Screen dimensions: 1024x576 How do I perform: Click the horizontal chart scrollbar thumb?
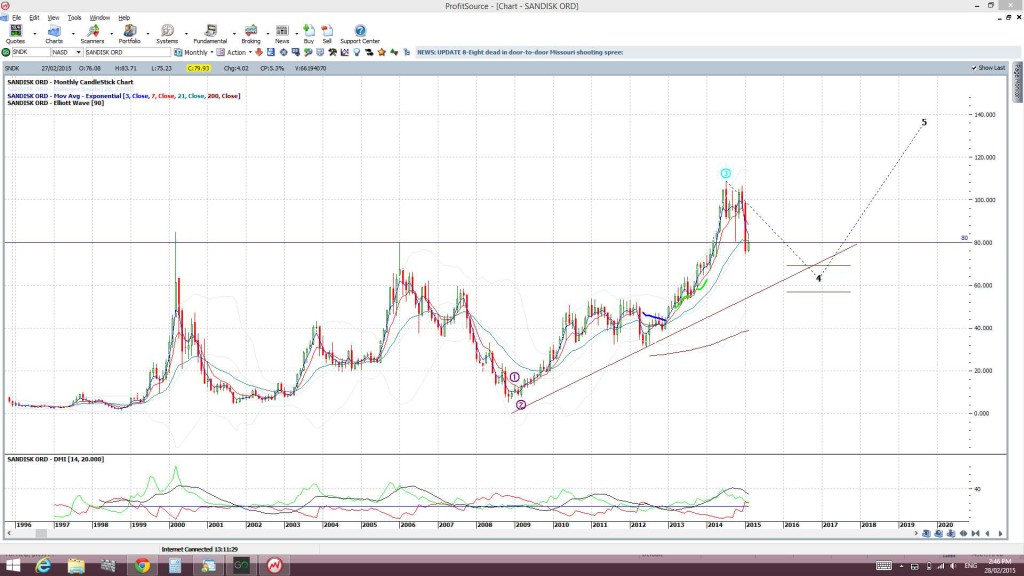[x=41, y=534]
